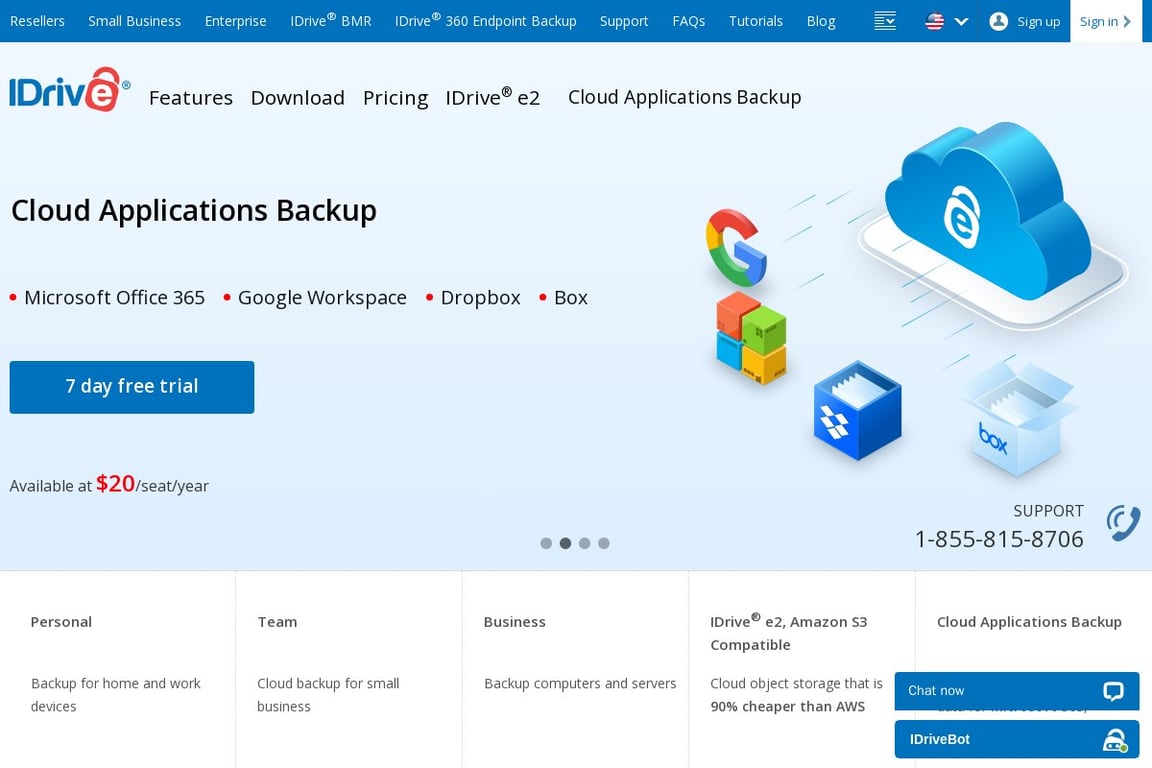Image resolution: width=1152 pixels, height=768 pixels.
Task: Click 'Microsoft Office 365' bullet text
Action: [x=115, y=298]
